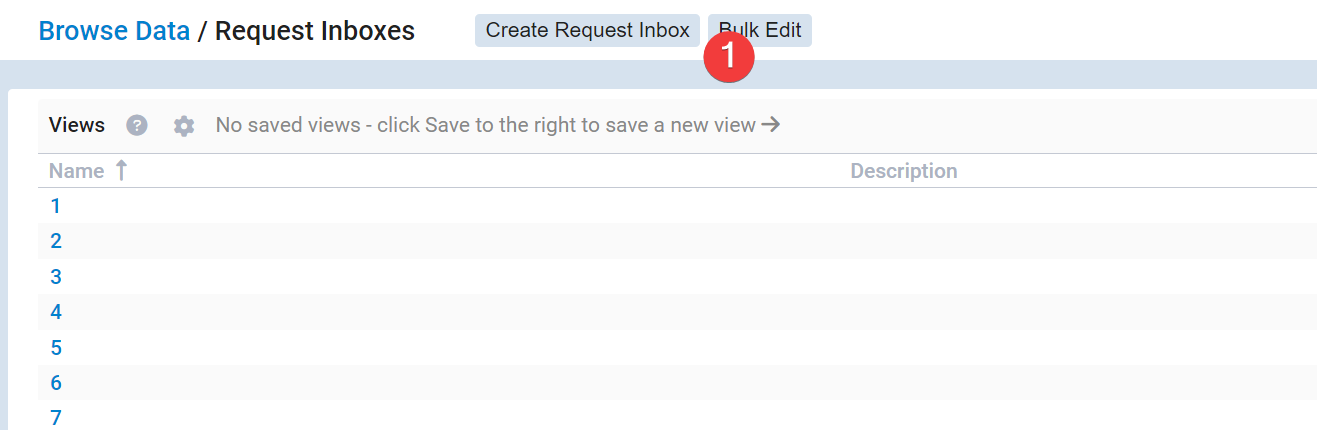Click the Request Inboxes page title
This screenshot has height=430, width=1317.
[314, 31]
